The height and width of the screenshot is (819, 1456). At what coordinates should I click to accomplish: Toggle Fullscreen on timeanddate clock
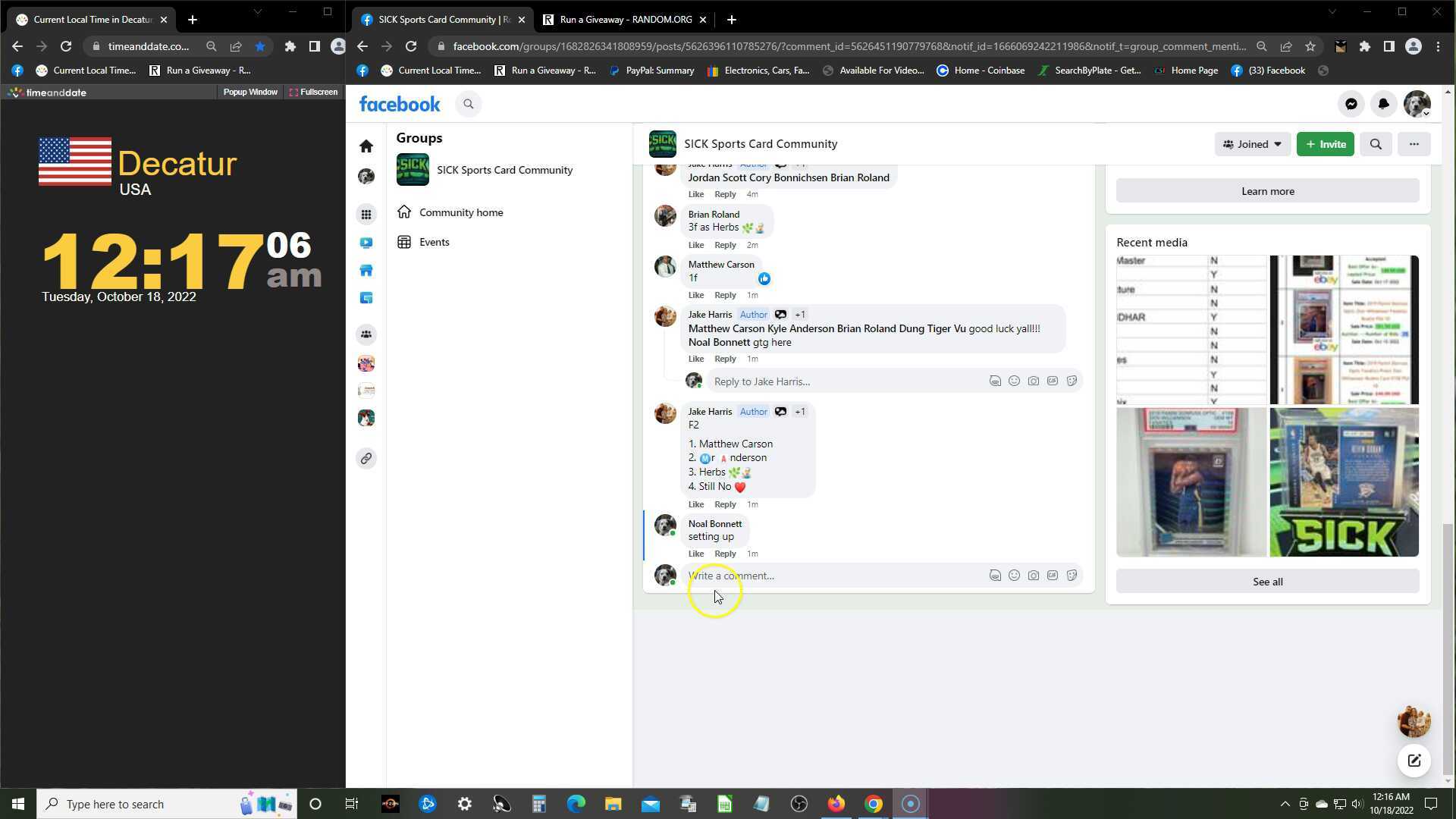click(x=313, y=92)
